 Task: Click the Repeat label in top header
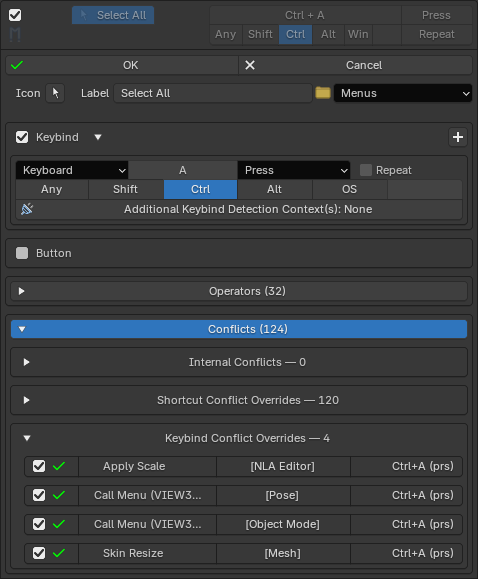(x=437, y=34)
